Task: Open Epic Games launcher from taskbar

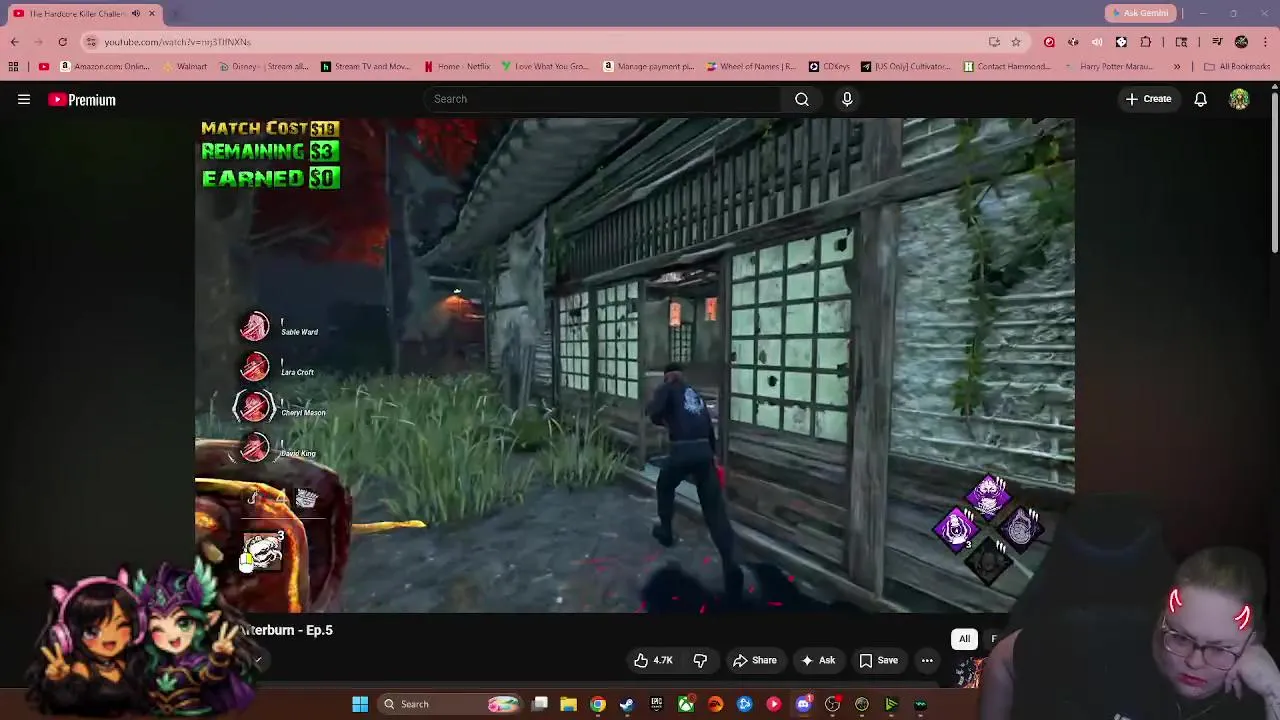Action: 656,704
